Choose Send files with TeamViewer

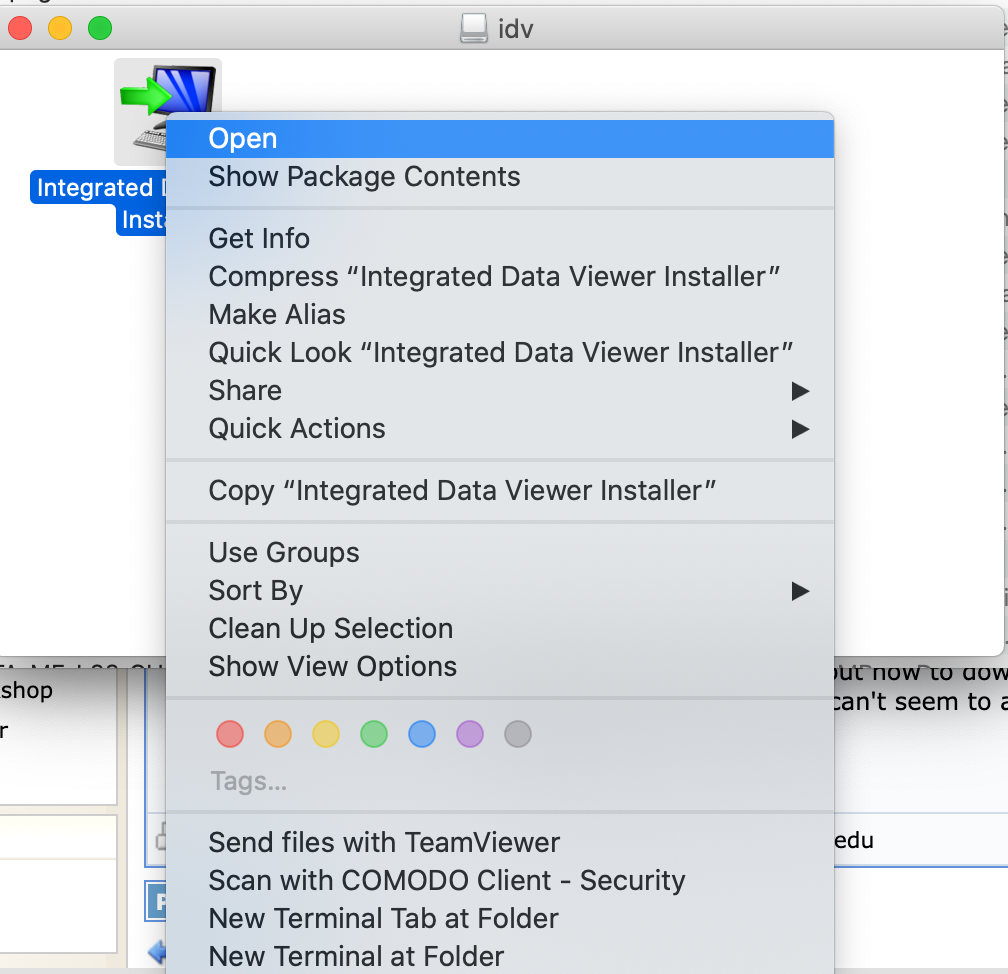(x=384, y=843)
